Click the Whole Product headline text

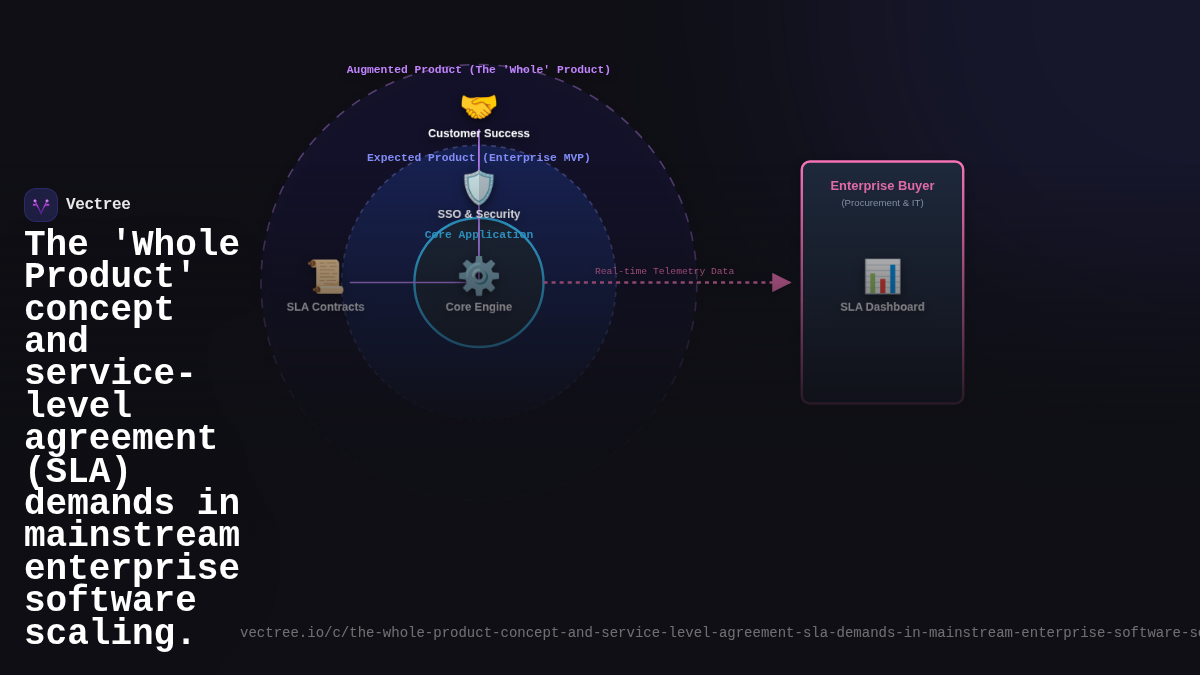click(x=132, y=437)
